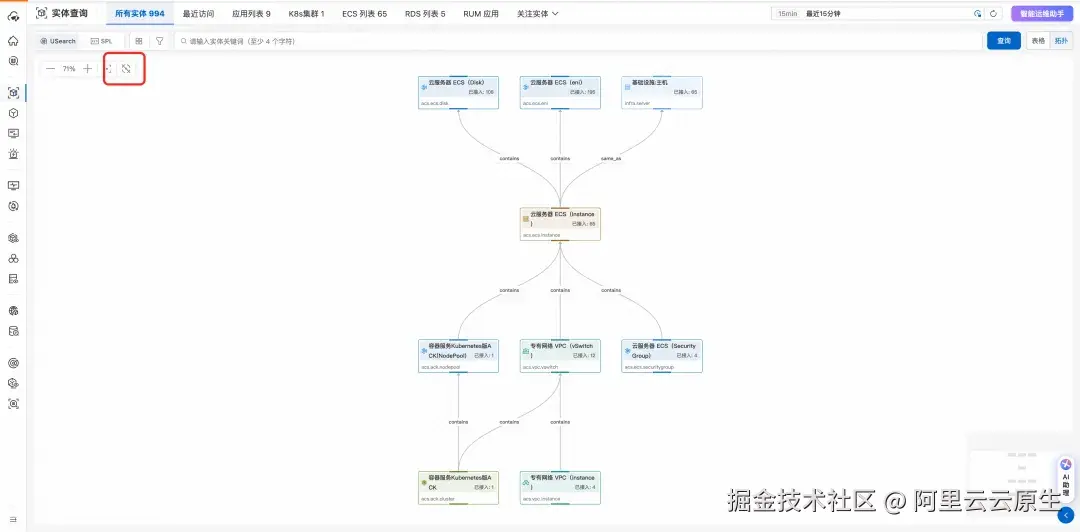Open the RDS 列表 5 tab
This screenshot has height=532, width=1080.
[425, 13]
